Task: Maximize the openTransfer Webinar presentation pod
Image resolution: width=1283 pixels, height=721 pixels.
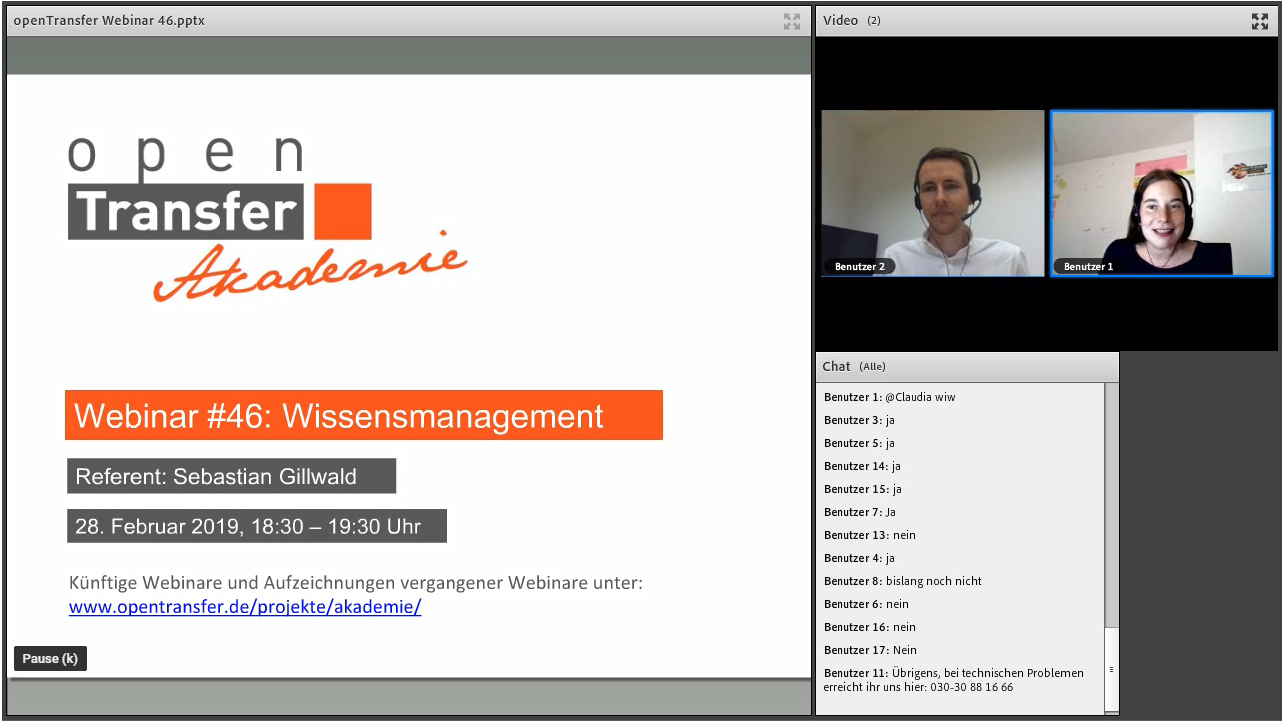Action: [792, 21]
